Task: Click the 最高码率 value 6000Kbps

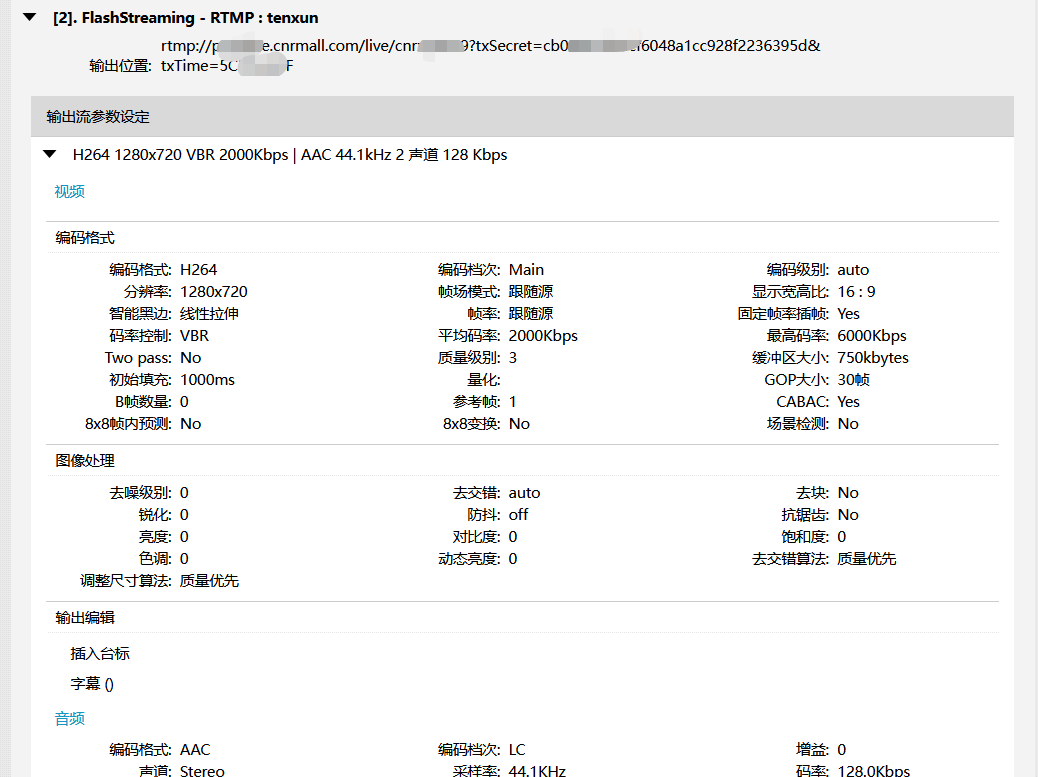Action: [x=872, y=336]
